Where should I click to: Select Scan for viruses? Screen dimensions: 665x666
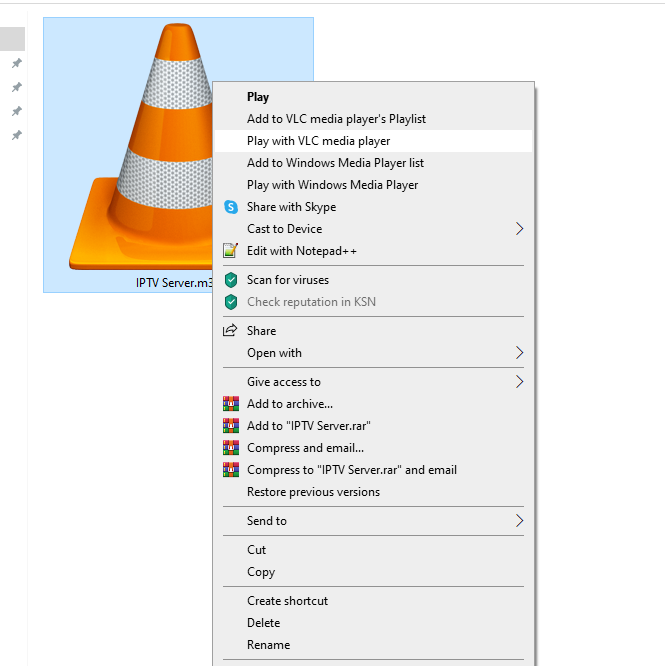373,280
